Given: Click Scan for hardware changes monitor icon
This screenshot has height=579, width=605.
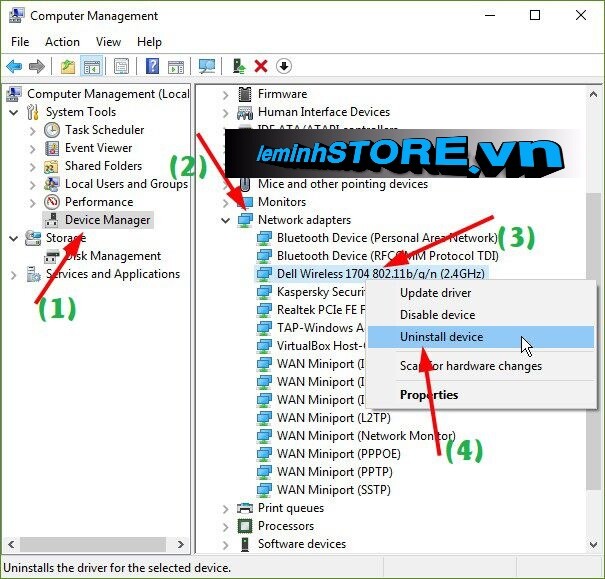Looking at the screenshot, I should click(207, 66).
